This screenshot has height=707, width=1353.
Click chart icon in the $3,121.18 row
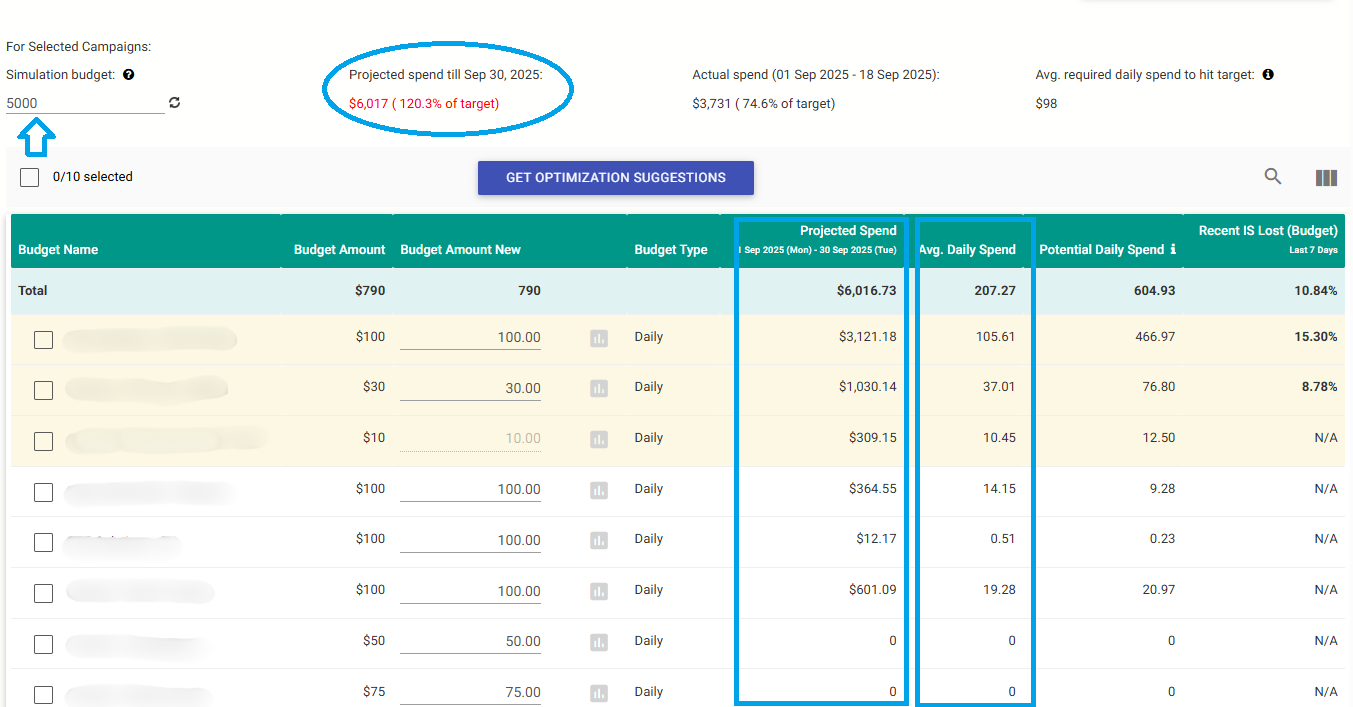[599, 338]
